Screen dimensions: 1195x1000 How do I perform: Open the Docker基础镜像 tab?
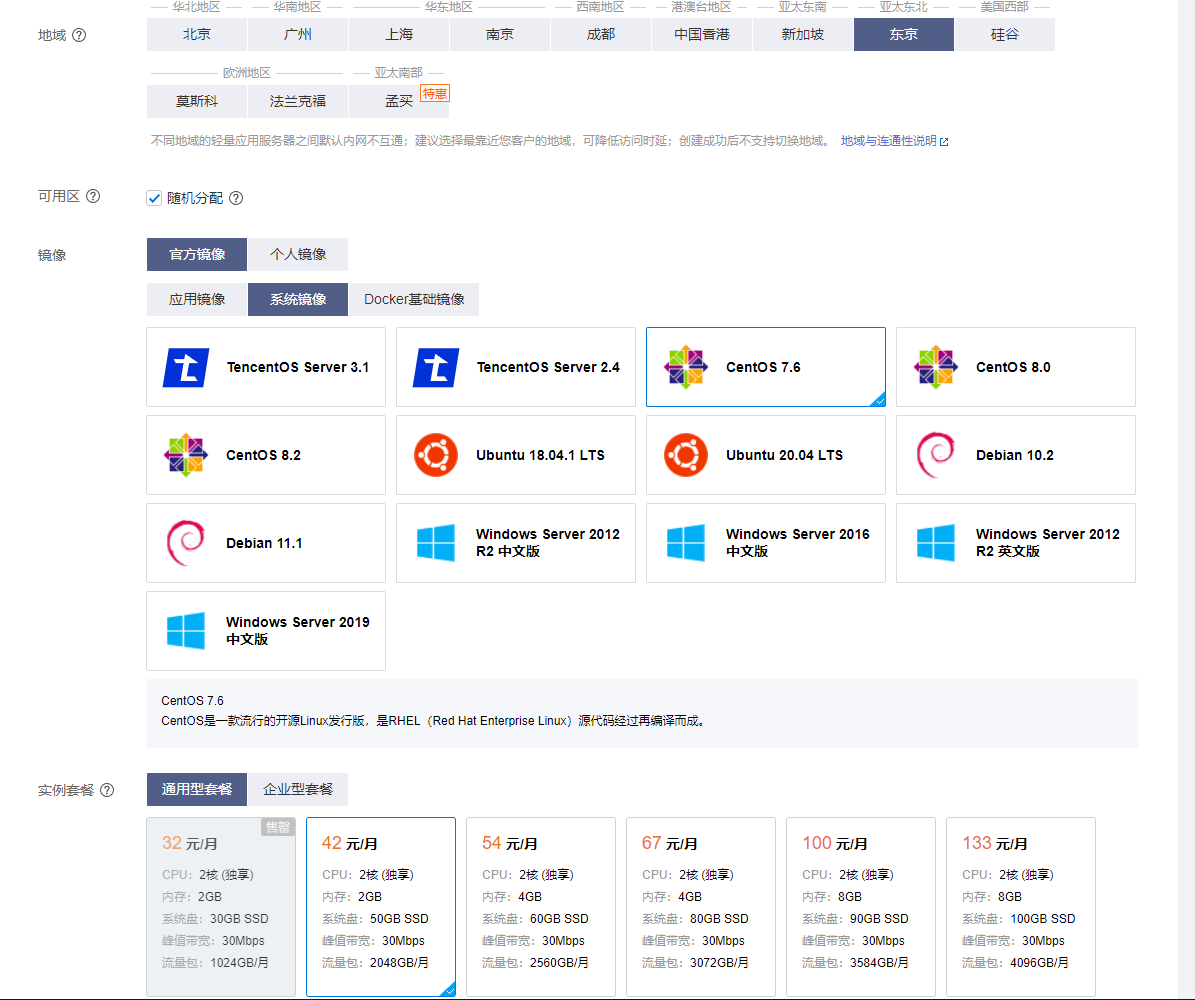click(414, 299)
